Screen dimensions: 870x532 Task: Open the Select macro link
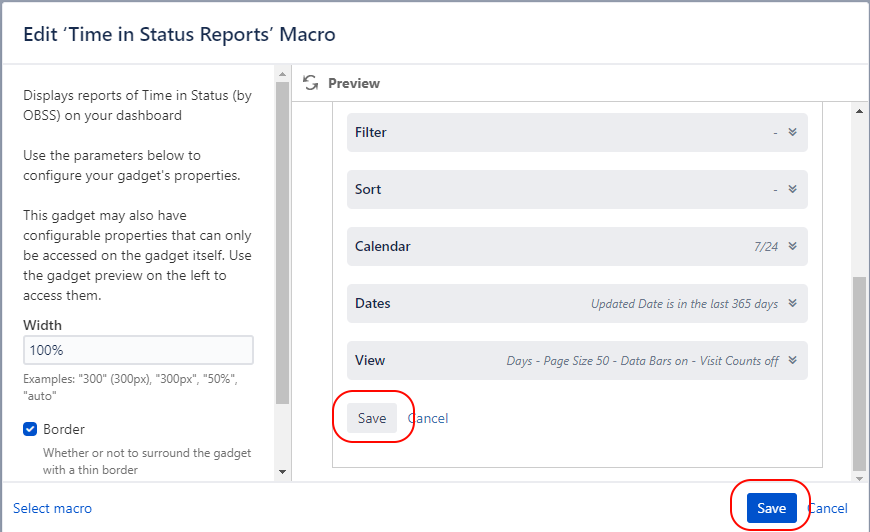(52, 508)
